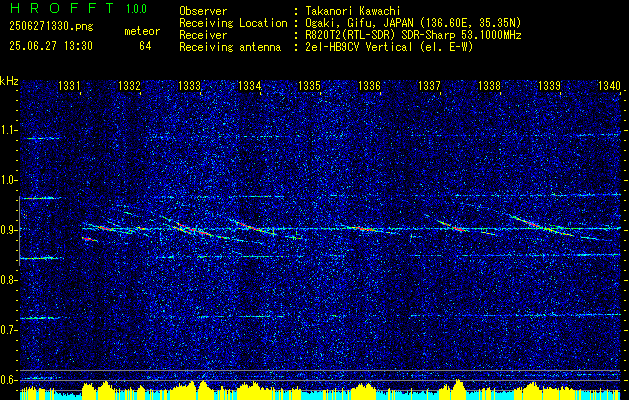The width and height of the screenshot is (629, 400).
Task: Click the Receiver label
Action: [x=203, y=35]
